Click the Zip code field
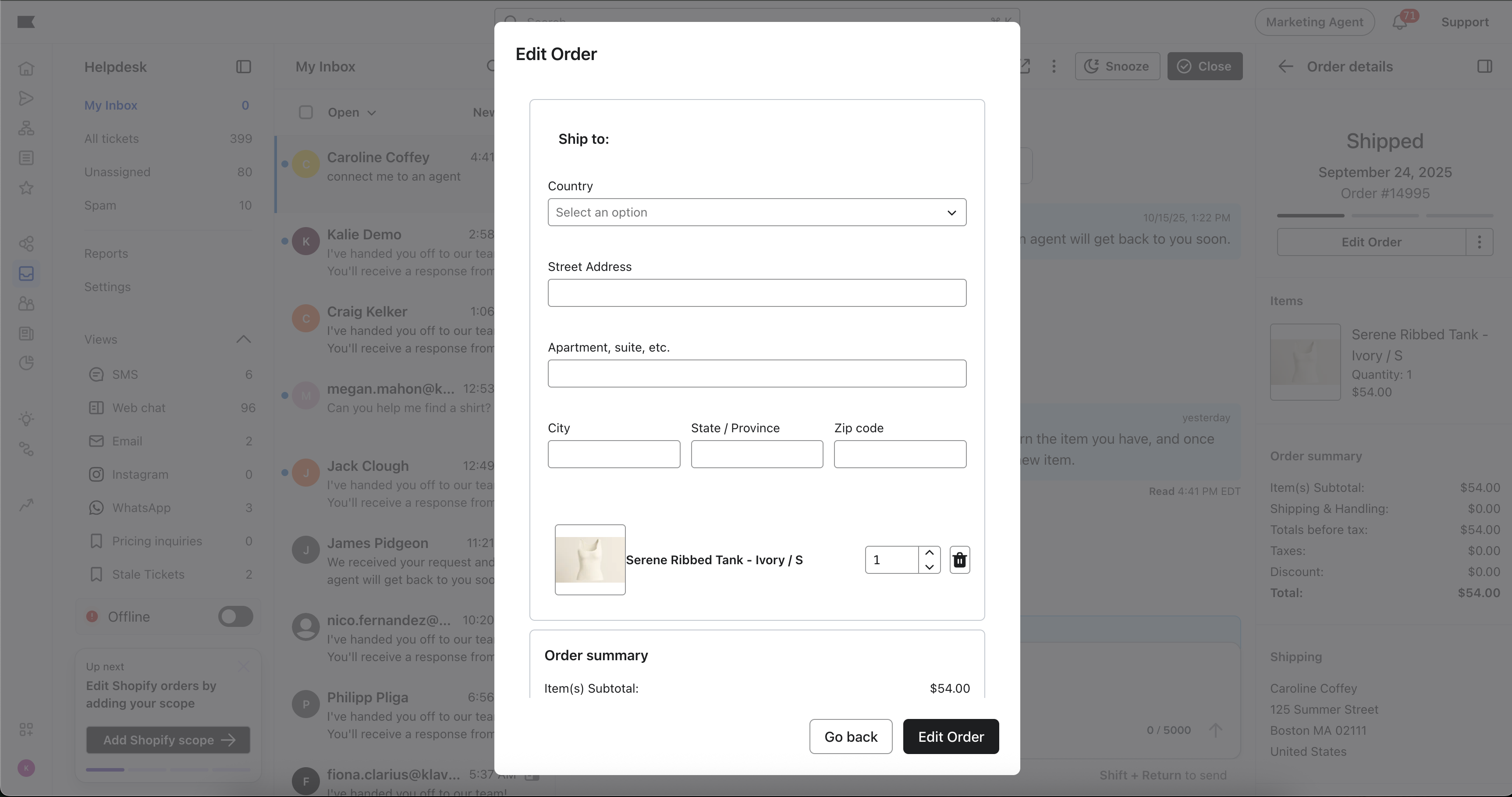1512x797 pixels. click(x=899, y=454)
